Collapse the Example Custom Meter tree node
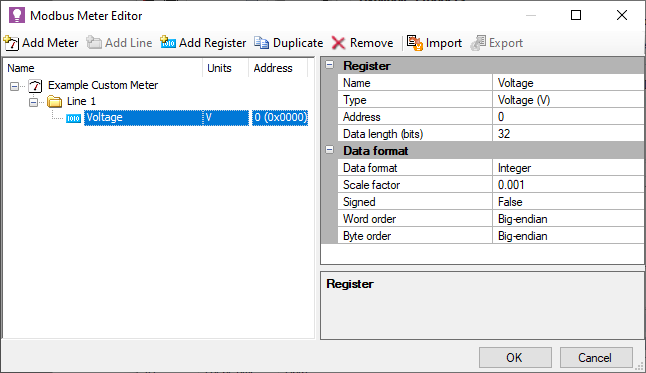The width and height of the screenshot is (646, 373). tap(14, 86)
